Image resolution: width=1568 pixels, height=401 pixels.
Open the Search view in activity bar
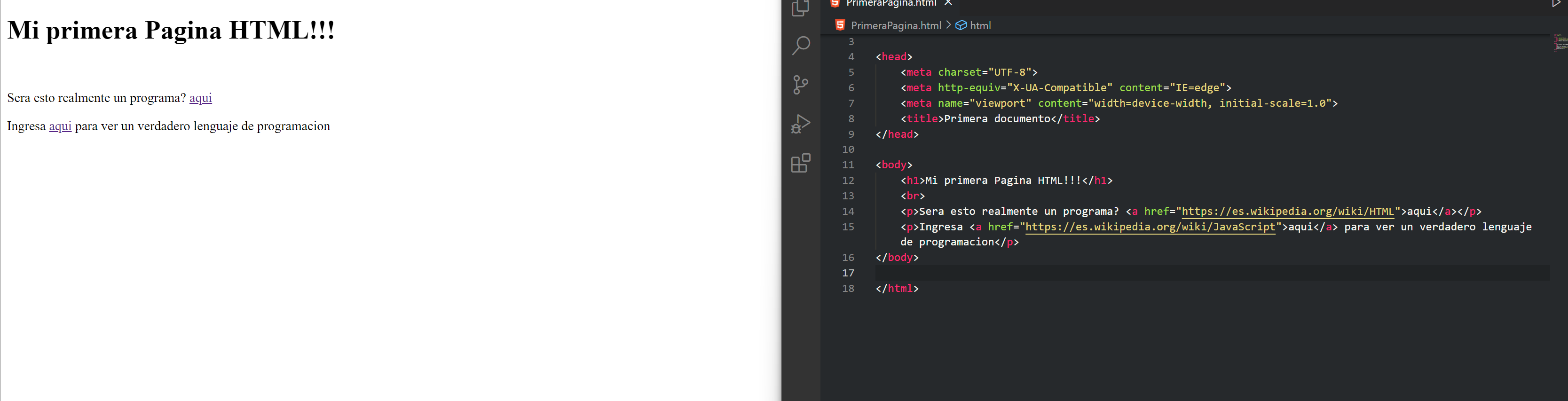click(800, 46)
